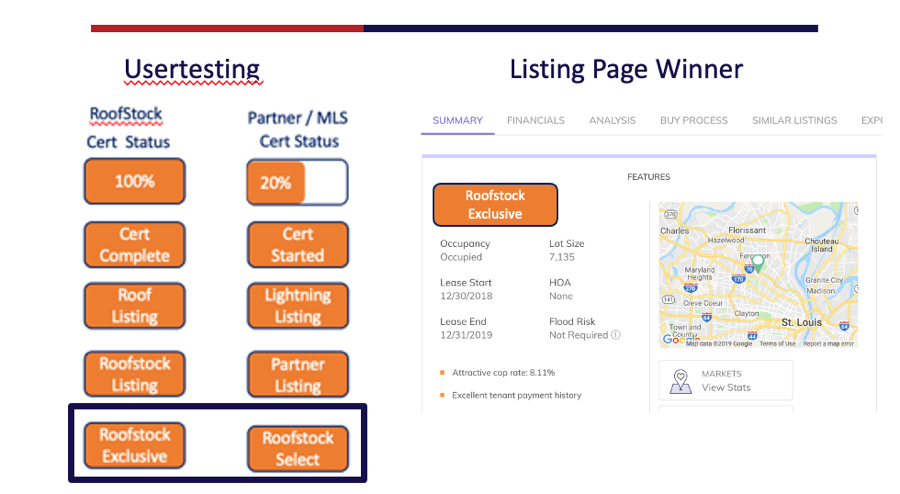The width and height of the screenshot is (900, 494).
Task: Open the SUMMARY tab
Action: [457, 120]
